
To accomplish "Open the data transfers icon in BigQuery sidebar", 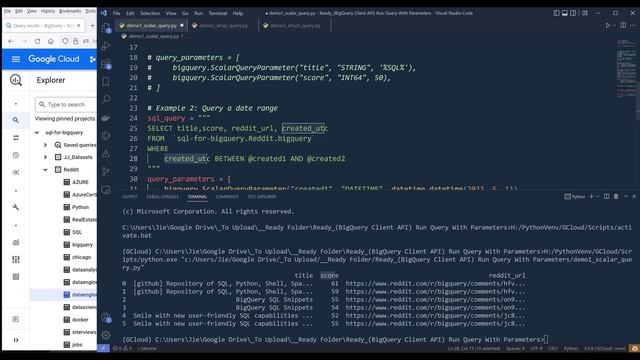I will (x=16, y=138).
